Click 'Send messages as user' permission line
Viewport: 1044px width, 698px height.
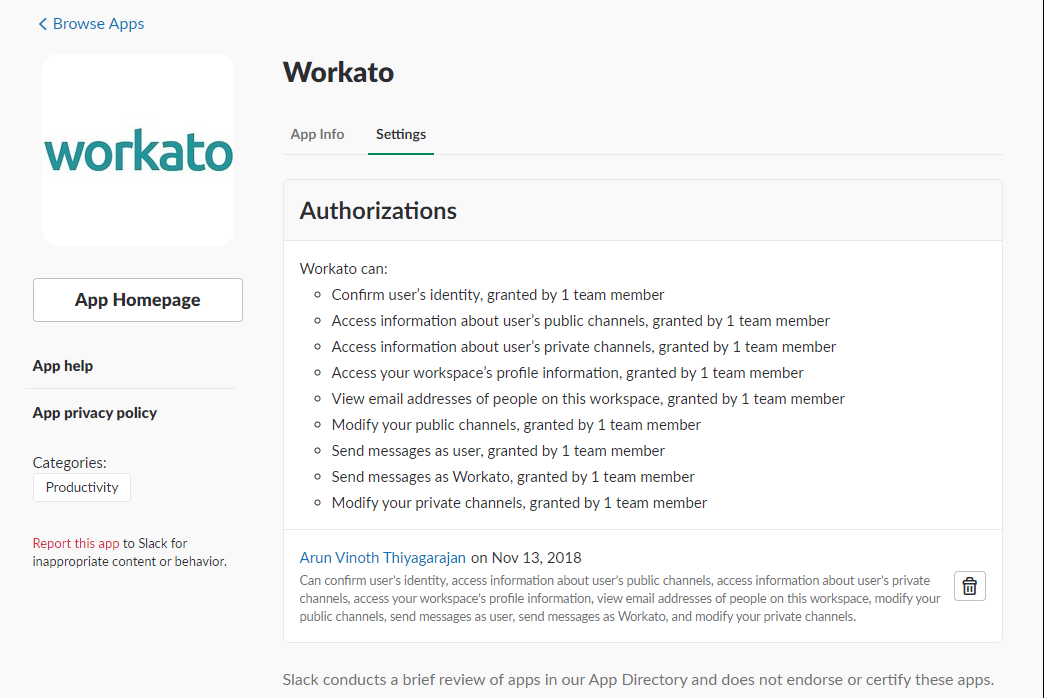point(498,451)
